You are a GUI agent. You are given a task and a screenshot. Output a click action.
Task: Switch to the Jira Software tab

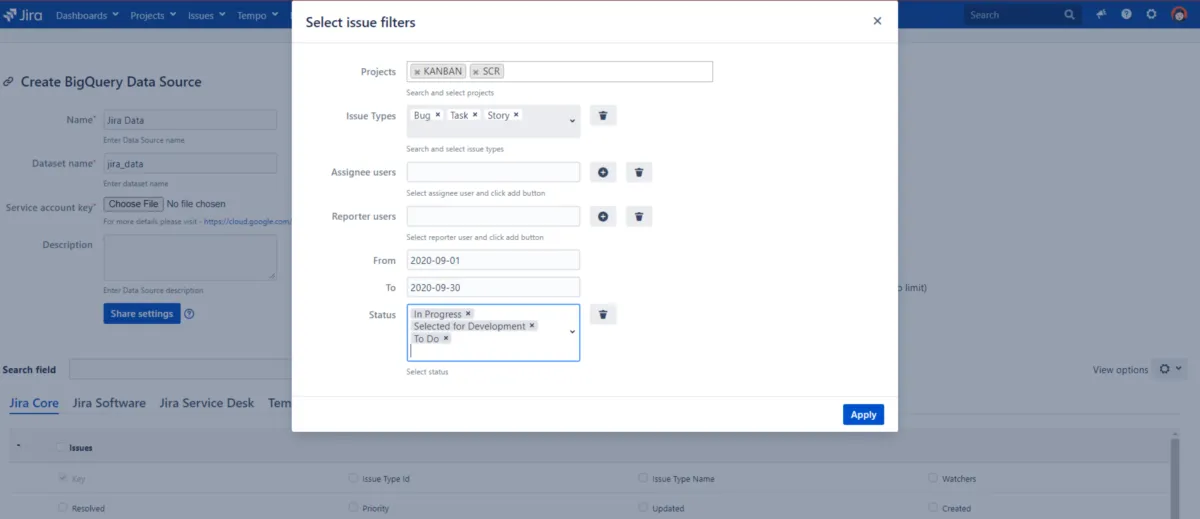[x=109, y=403]
